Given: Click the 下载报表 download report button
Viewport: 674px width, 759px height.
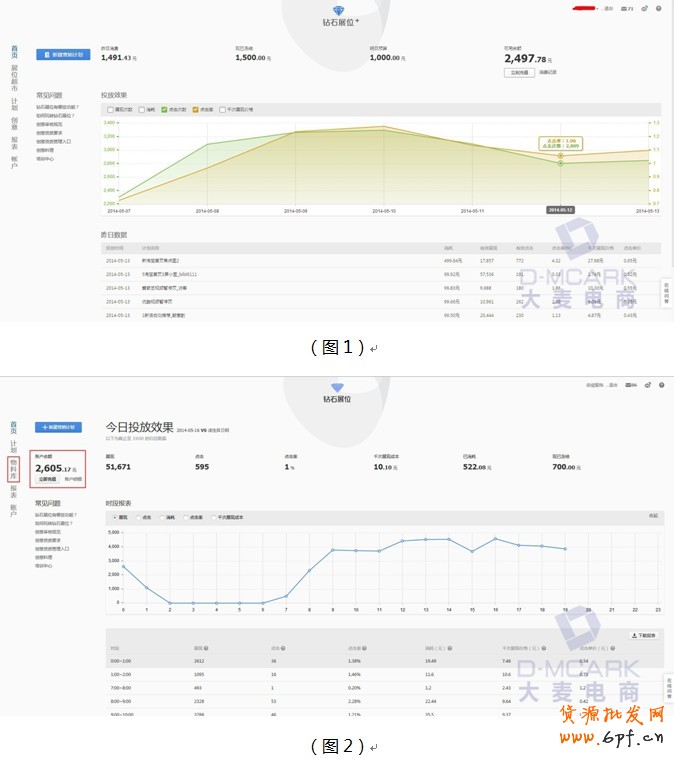Looking at the screenshot, I should 644,635.
